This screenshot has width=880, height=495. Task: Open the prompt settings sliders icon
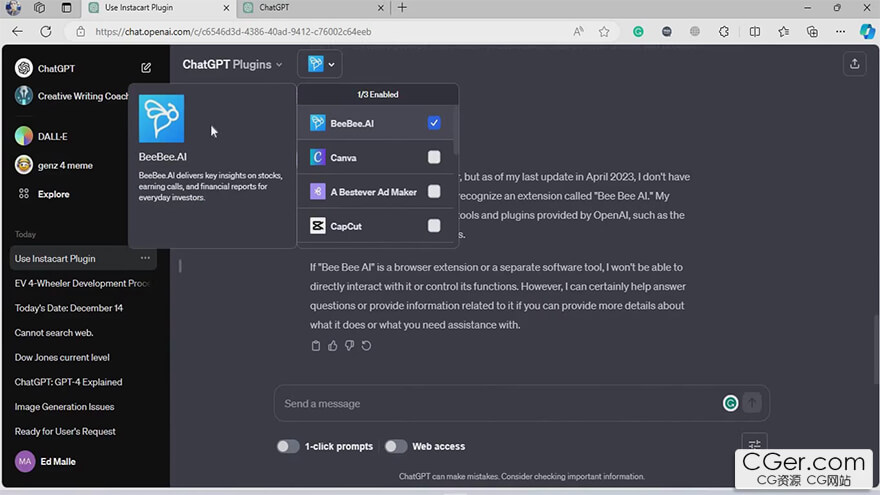754,443
